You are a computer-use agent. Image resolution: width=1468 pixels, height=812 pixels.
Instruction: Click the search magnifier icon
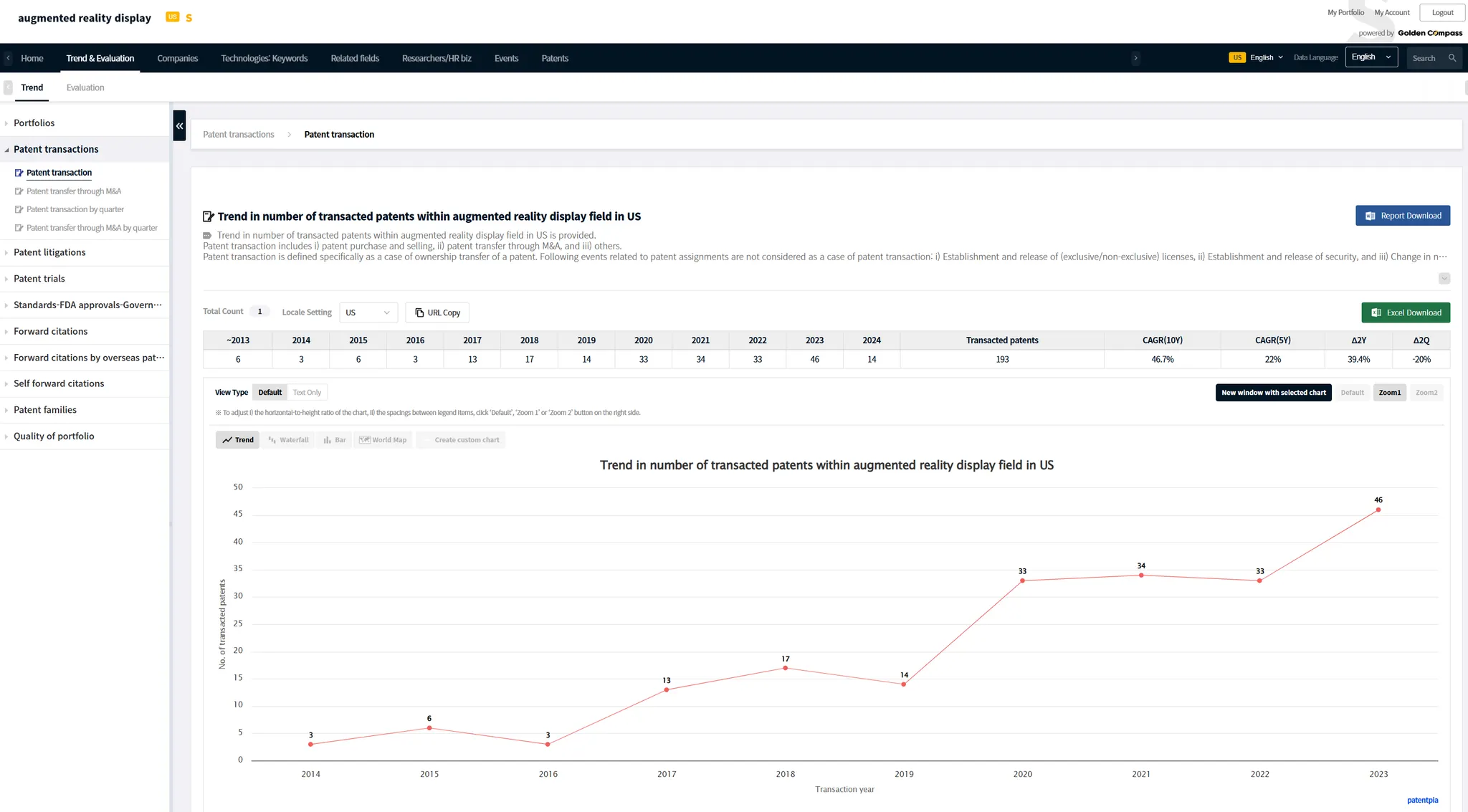[1452, 58]
